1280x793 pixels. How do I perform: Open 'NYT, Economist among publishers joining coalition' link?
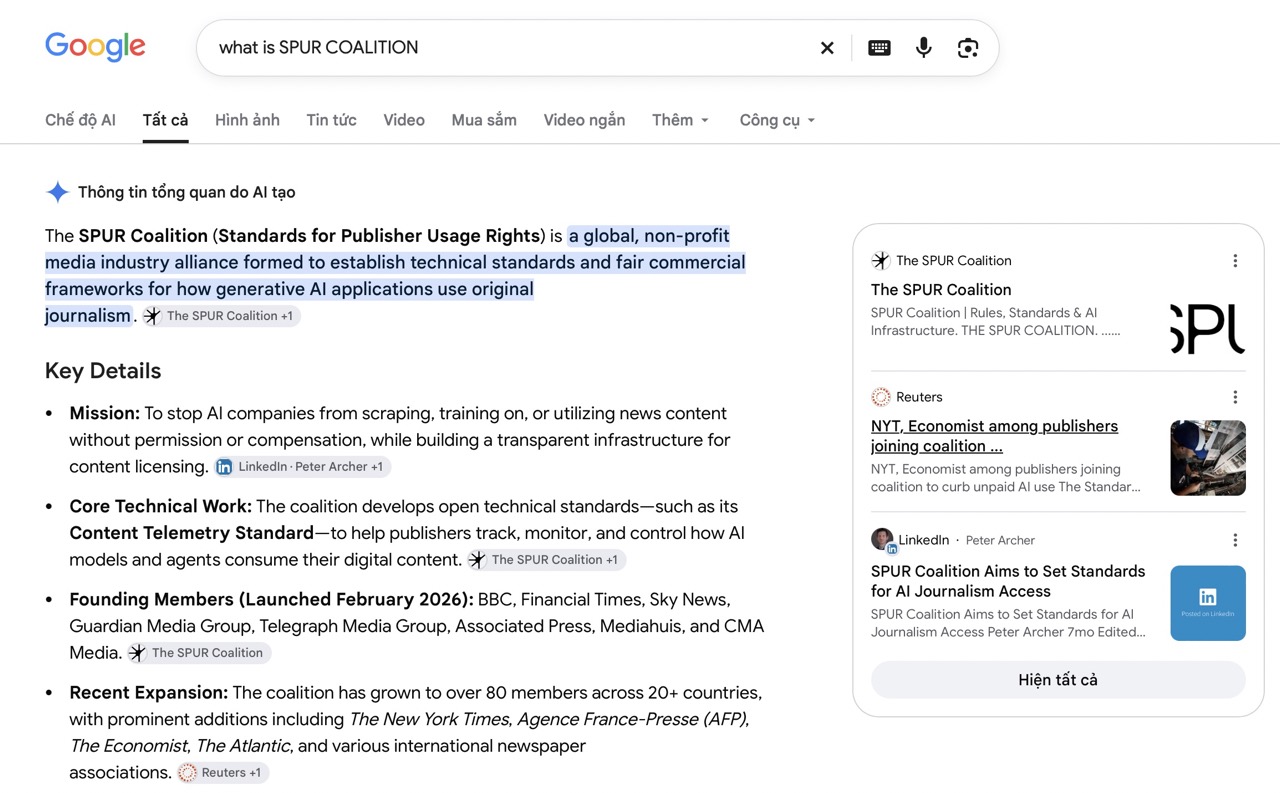click(x=994, y=436)
